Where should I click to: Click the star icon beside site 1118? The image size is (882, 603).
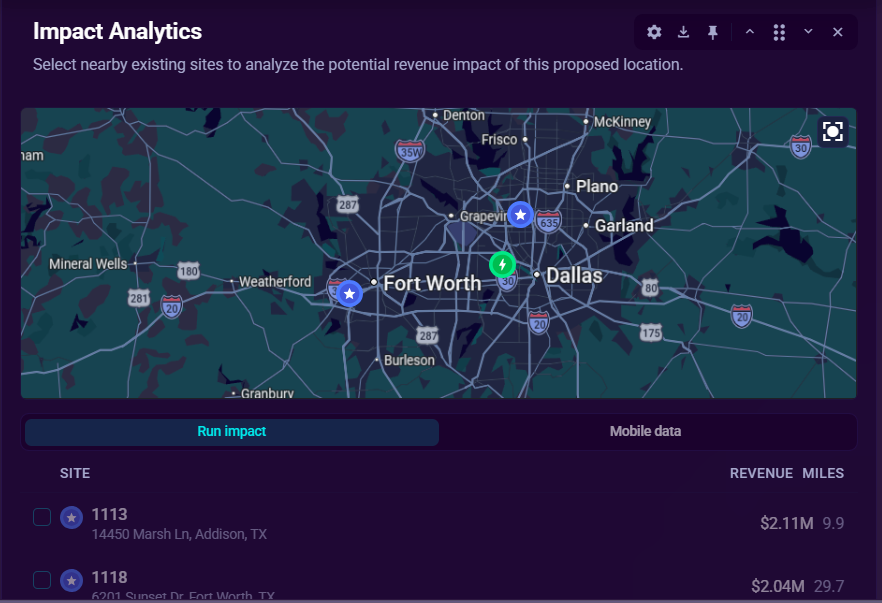[71, 580]
